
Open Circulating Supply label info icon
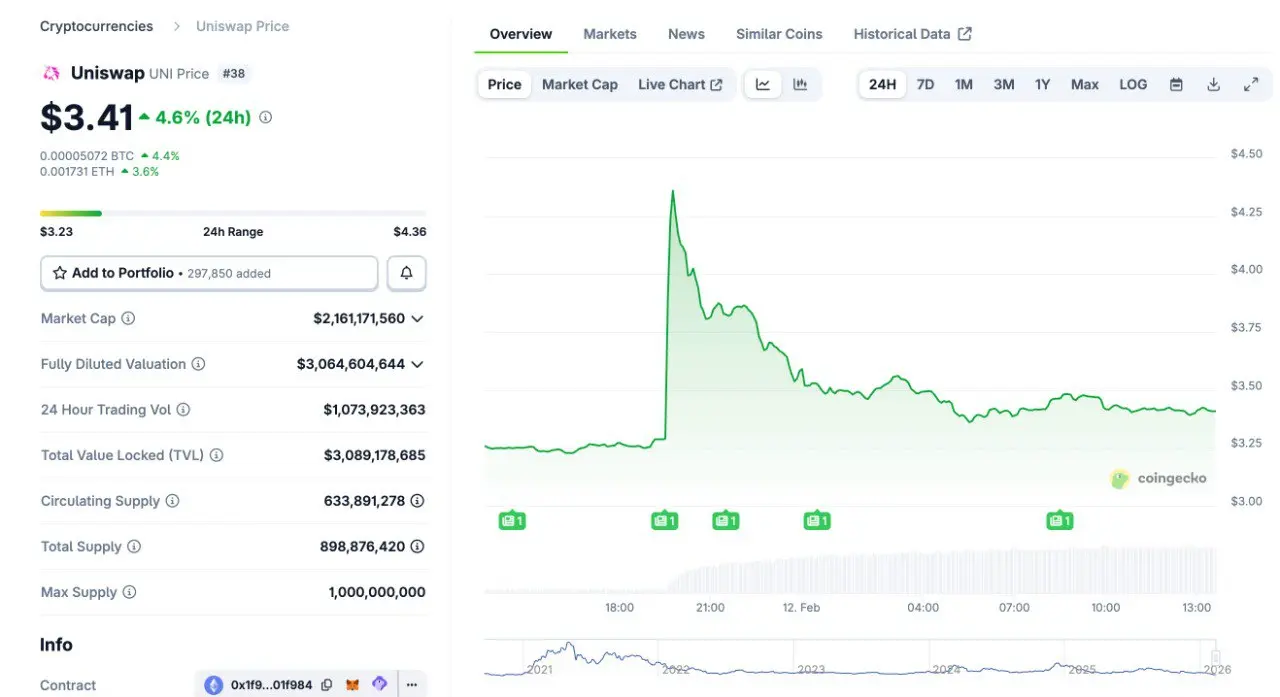click(x=172, y=500)
